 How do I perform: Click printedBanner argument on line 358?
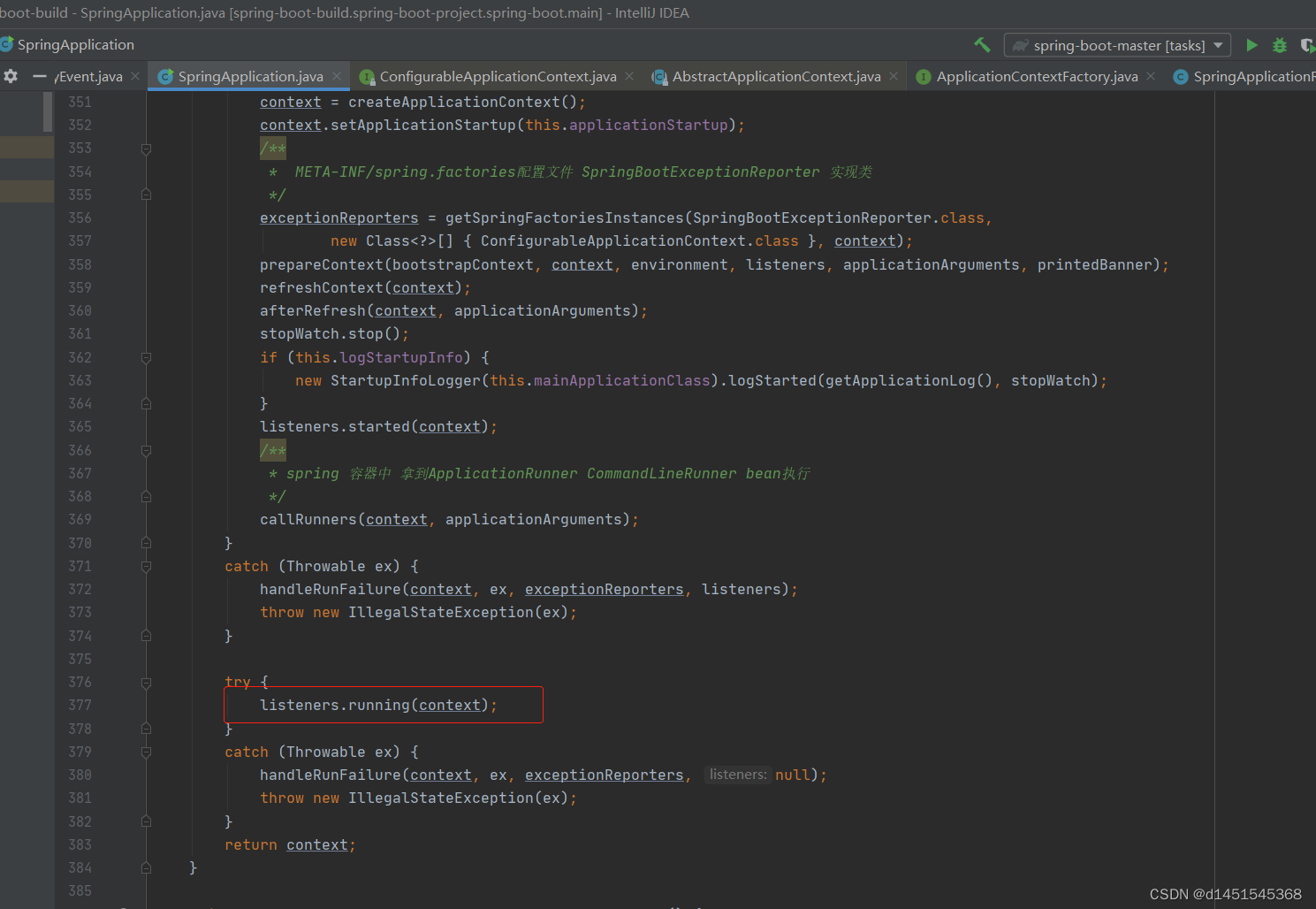[x=1095, y=264]
